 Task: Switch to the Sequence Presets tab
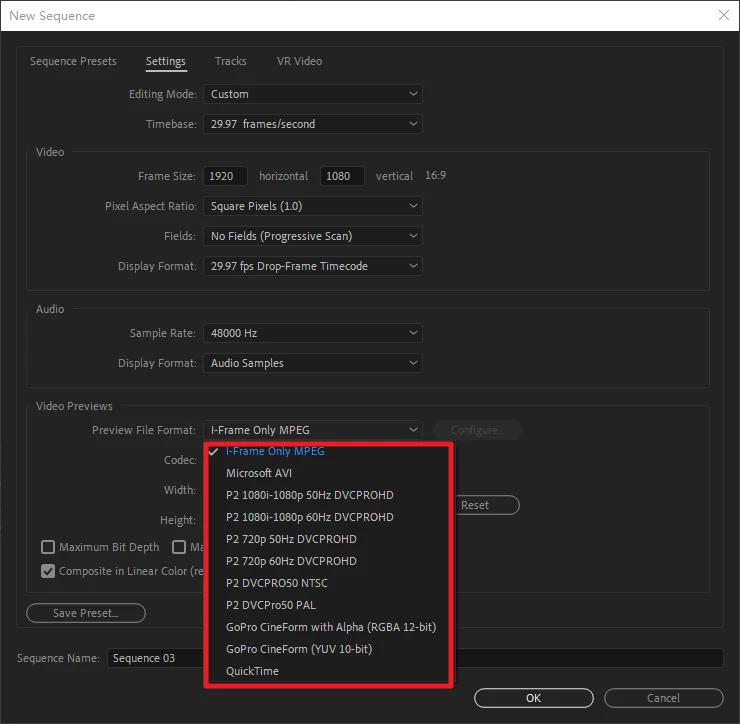point(73,61)
